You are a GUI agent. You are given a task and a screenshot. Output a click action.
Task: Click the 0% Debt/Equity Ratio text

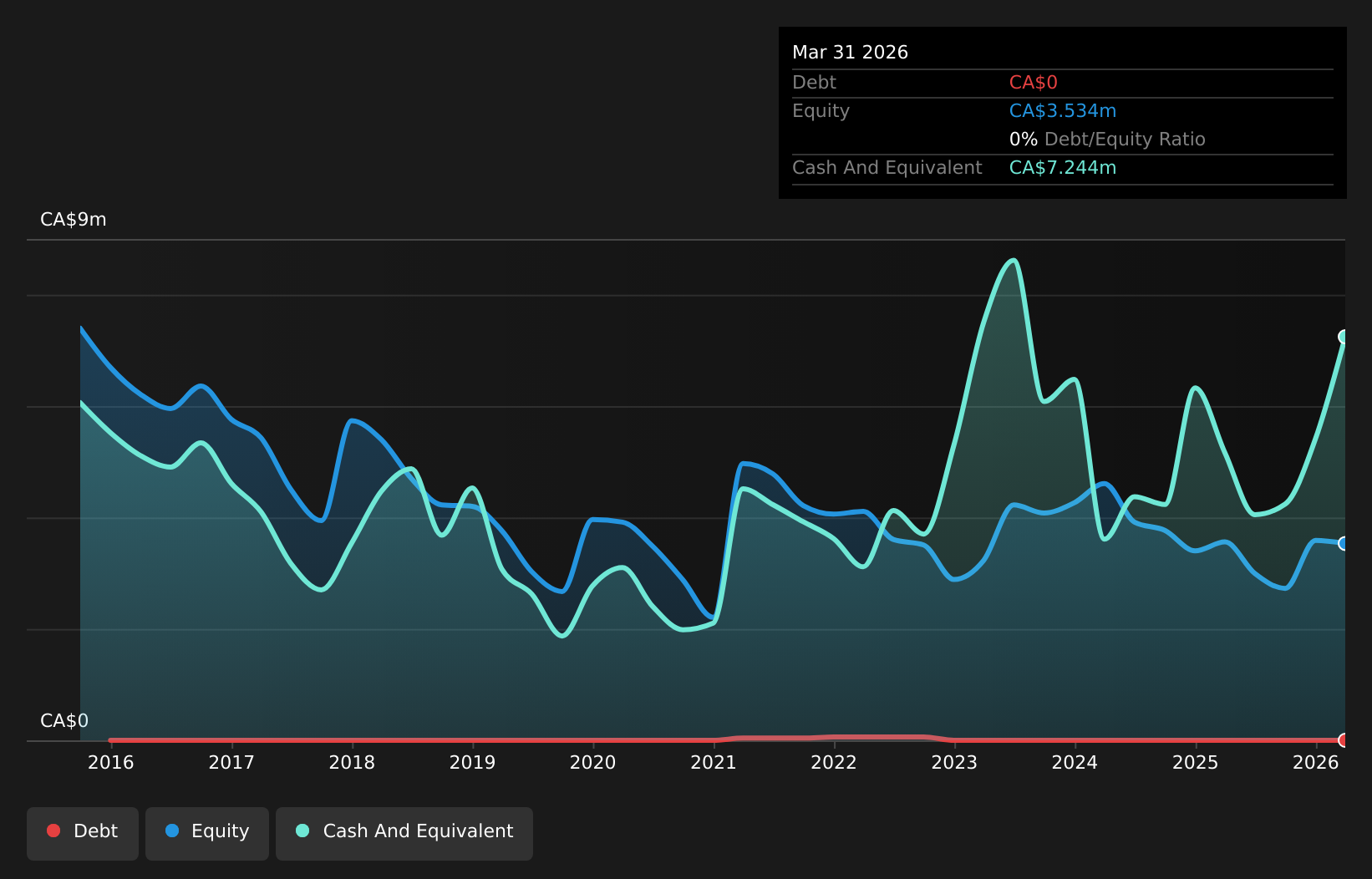pyautogui.click(x=1107, y=140)
